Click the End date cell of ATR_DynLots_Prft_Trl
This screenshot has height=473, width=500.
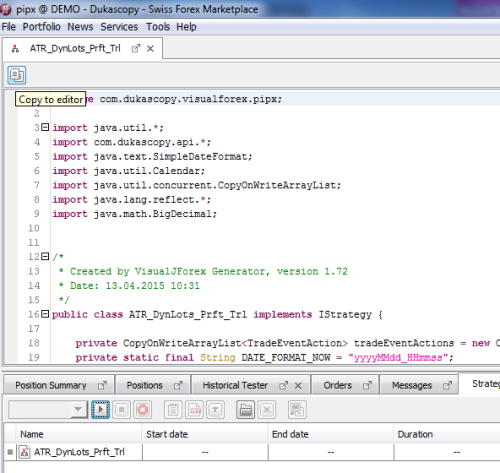coord(331,452)
